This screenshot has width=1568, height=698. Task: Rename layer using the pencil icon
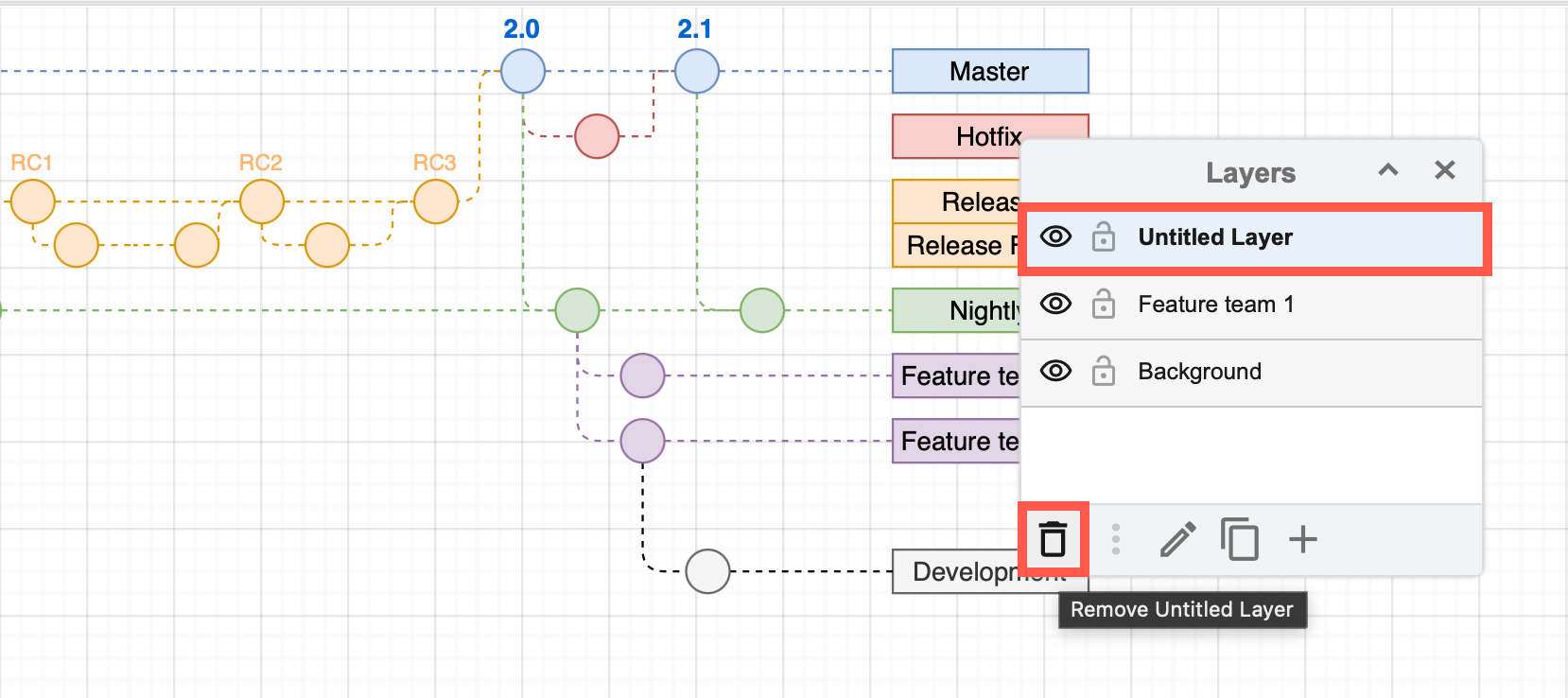click(x=1177, y=540)
